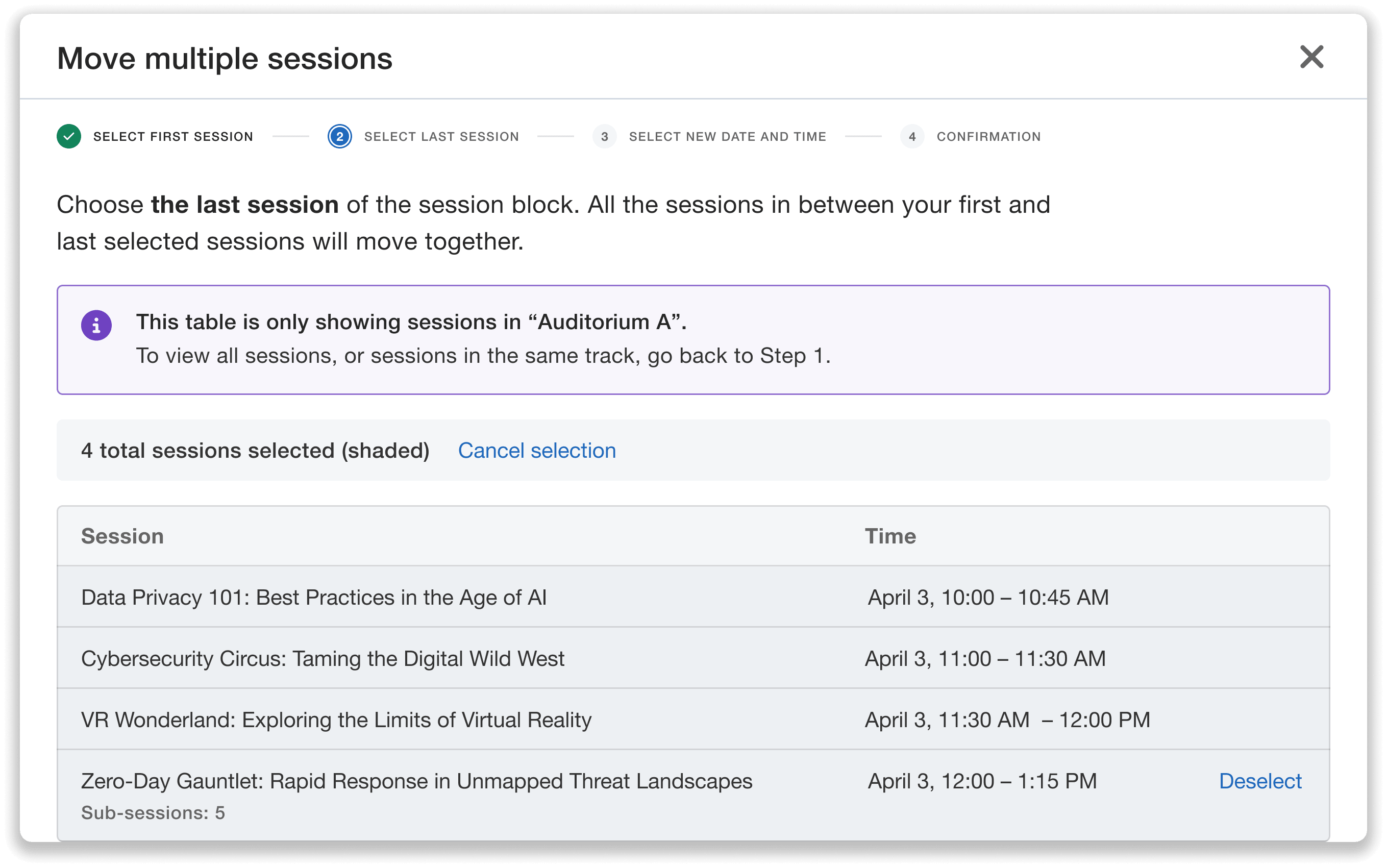1387x868 pixels.
Task: Go to the Confirmation step
Action: 988,136
